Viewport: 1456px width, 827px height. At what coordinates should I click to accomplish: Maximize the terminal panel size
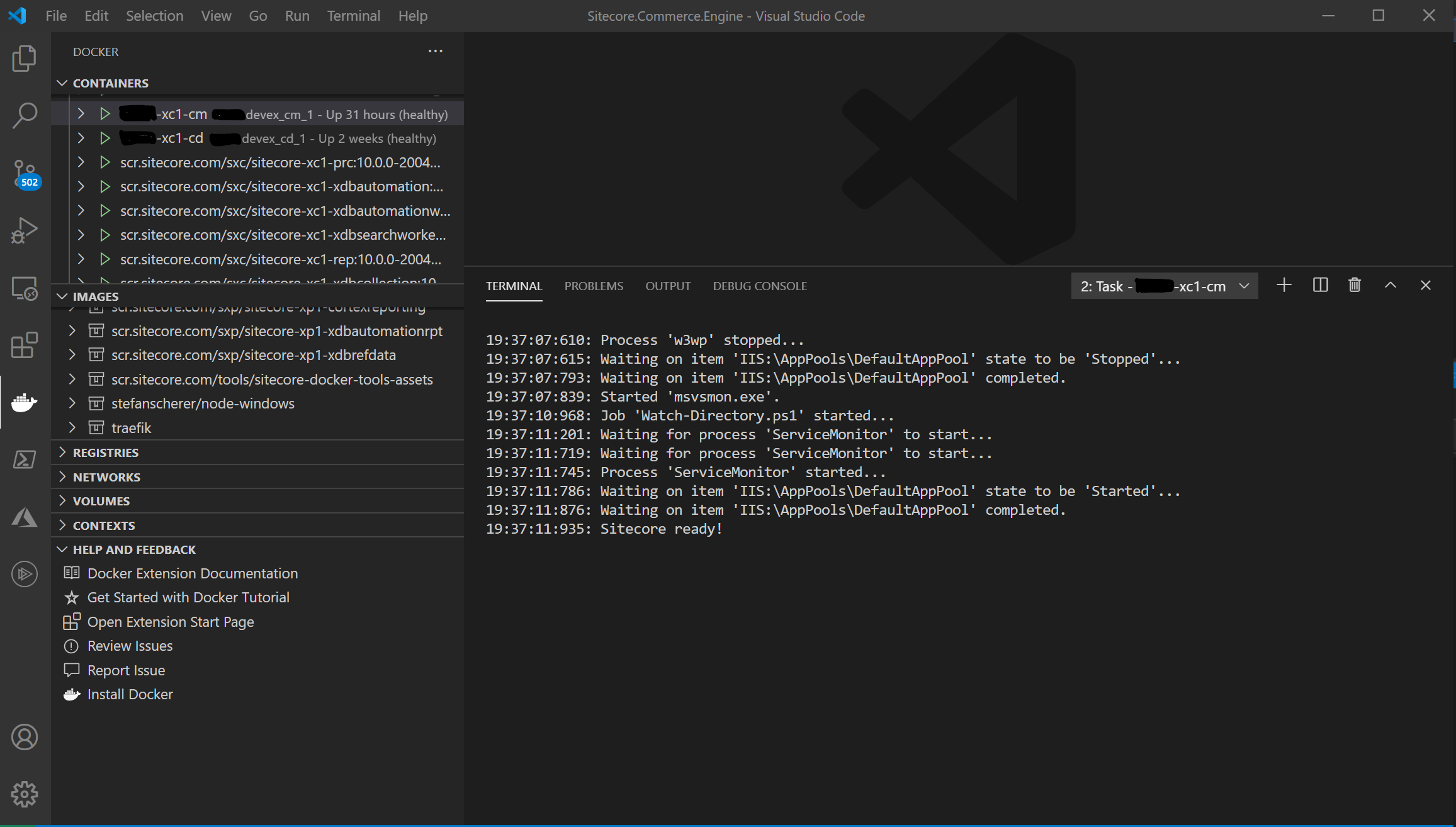click(1391, 286)
